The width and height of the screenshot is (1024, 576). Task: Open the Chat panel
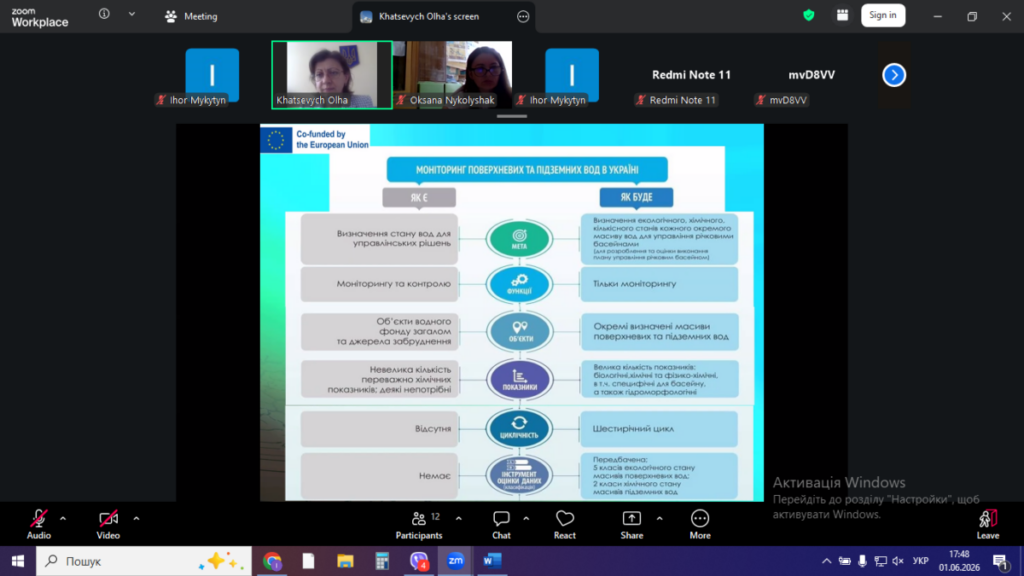(501, 524)
